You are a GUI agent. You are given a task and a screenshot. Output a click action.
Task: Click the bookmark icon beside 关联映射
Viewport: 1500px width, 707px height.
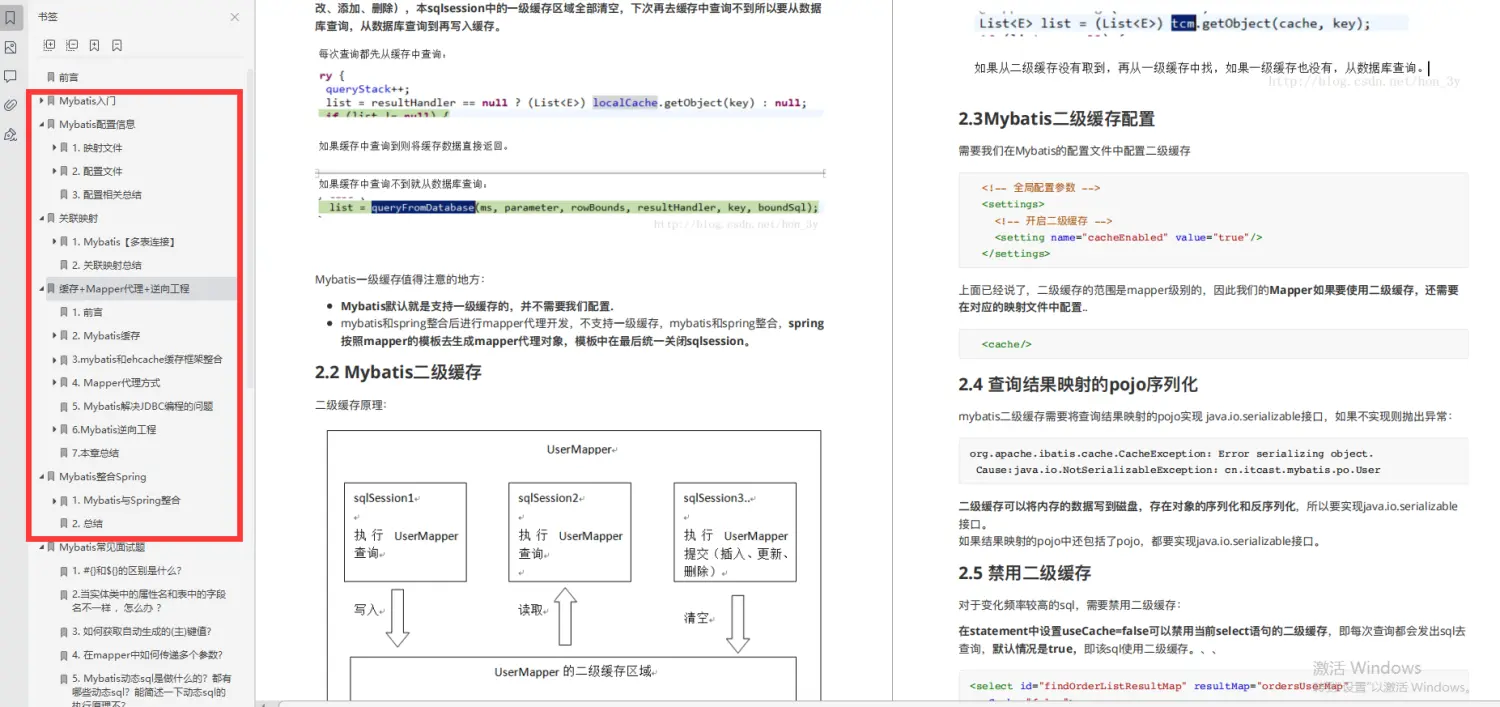point(51,218)
